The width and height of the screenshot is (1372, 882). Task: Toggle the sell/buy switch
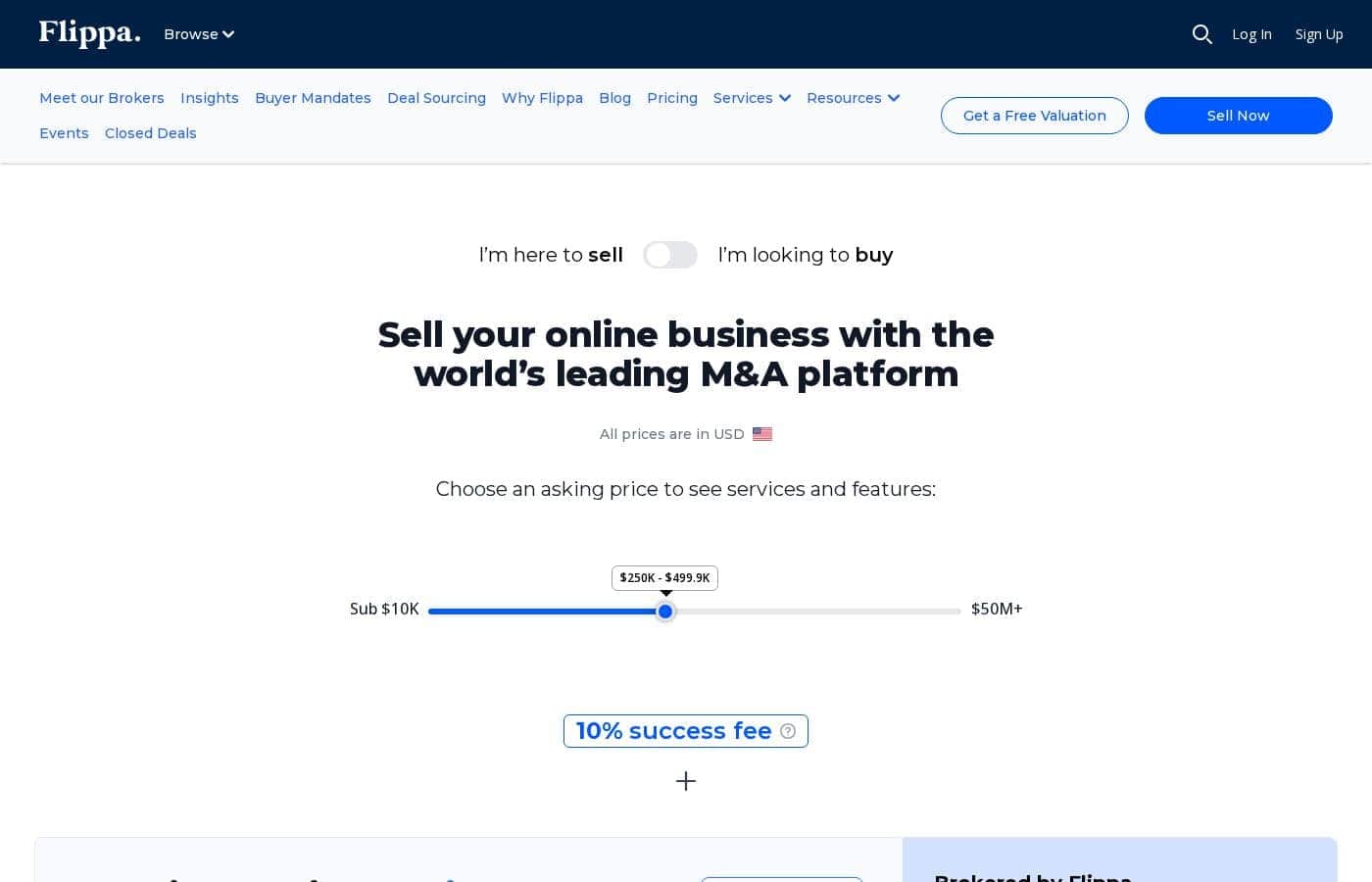(x=670, y=255)
